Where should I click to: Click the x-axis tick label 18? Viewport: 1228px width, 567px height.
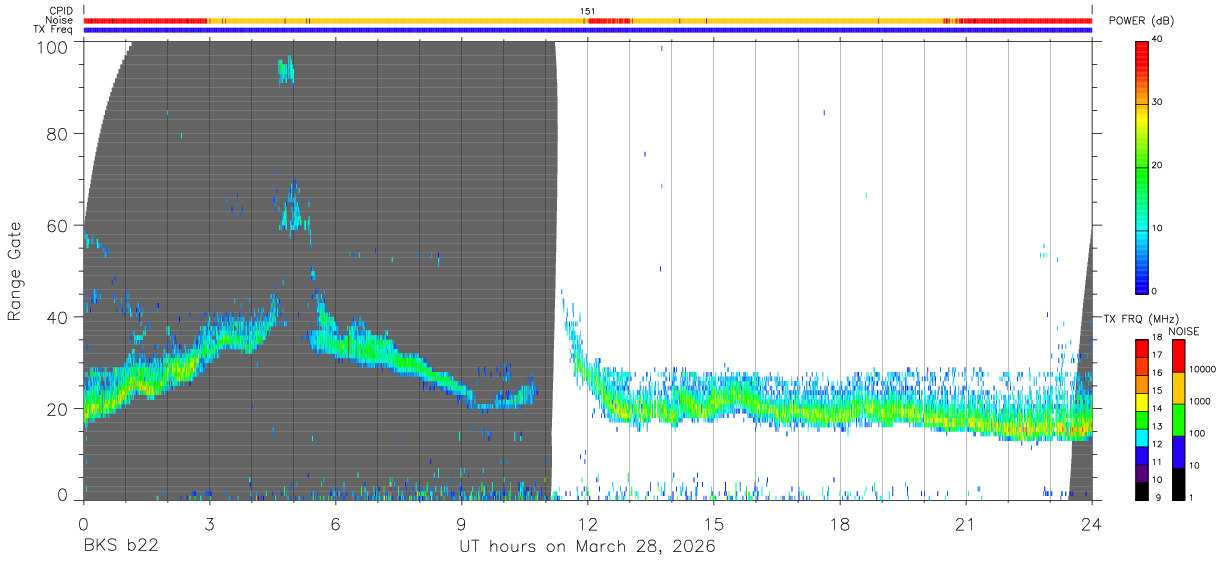(840, 524)
